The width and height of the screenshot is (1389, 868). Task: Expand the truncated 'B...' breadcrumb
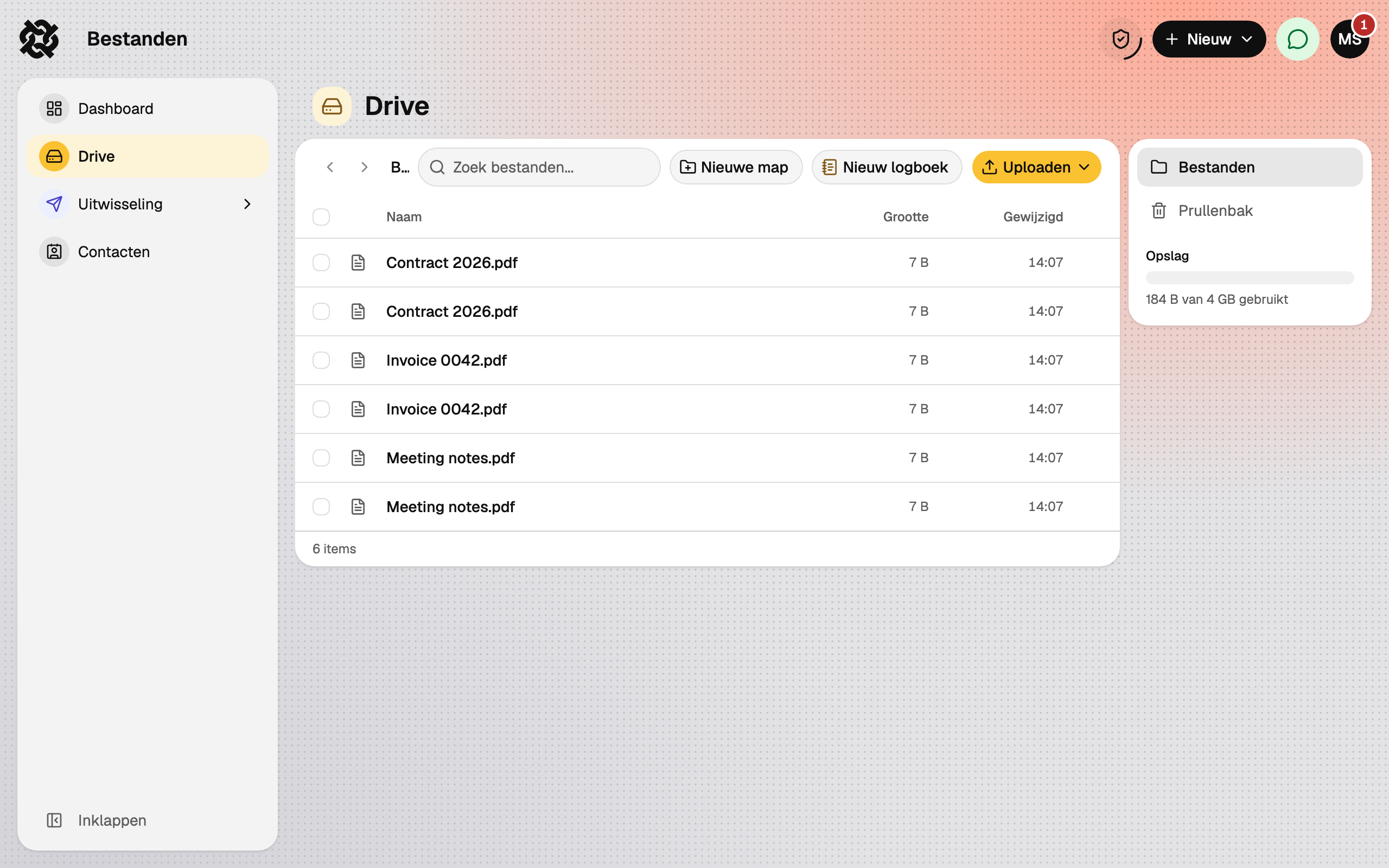click(x=400, y=167)
